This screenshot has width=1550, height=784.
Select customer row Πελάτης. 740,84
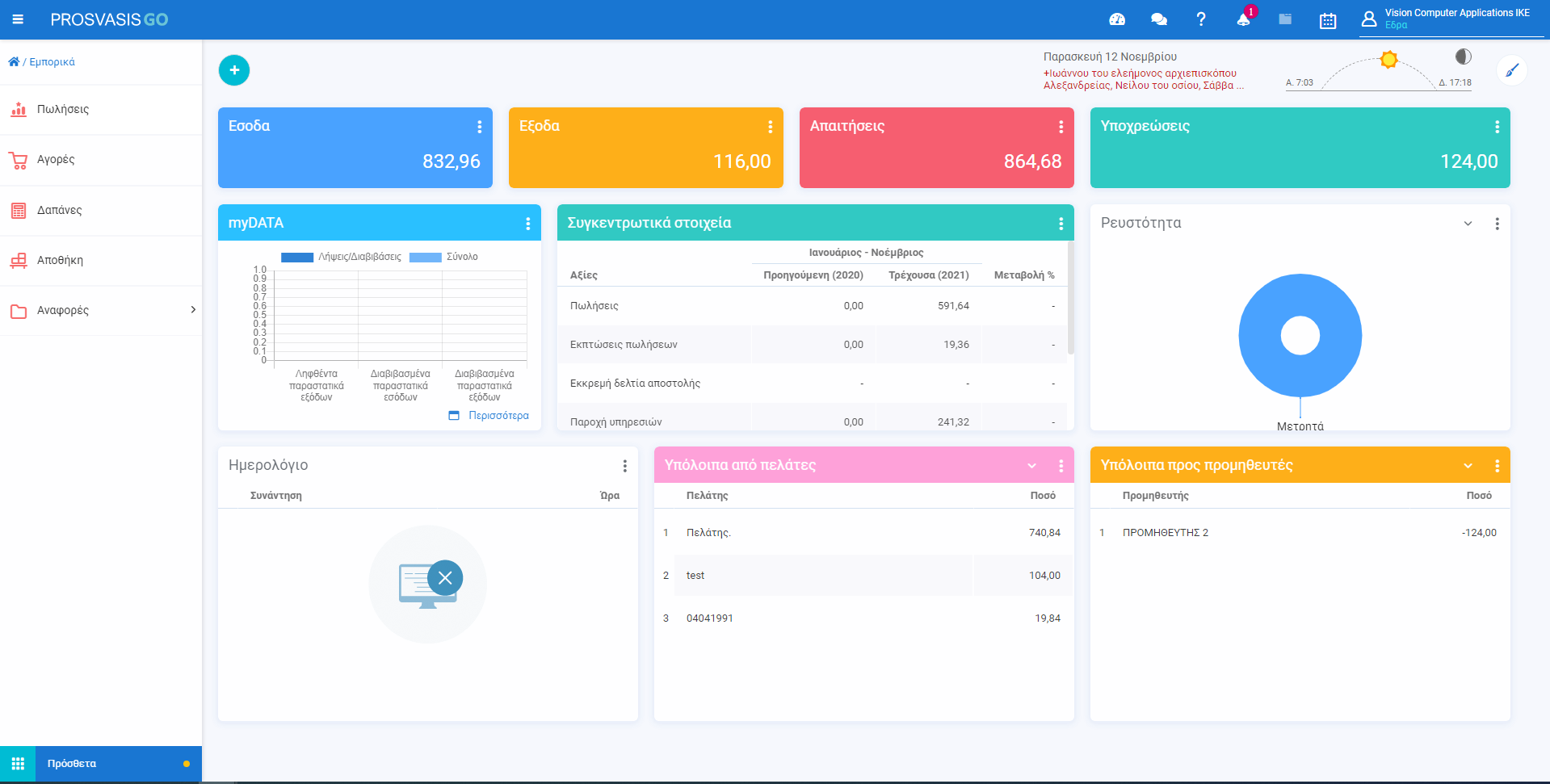point(864,533)
